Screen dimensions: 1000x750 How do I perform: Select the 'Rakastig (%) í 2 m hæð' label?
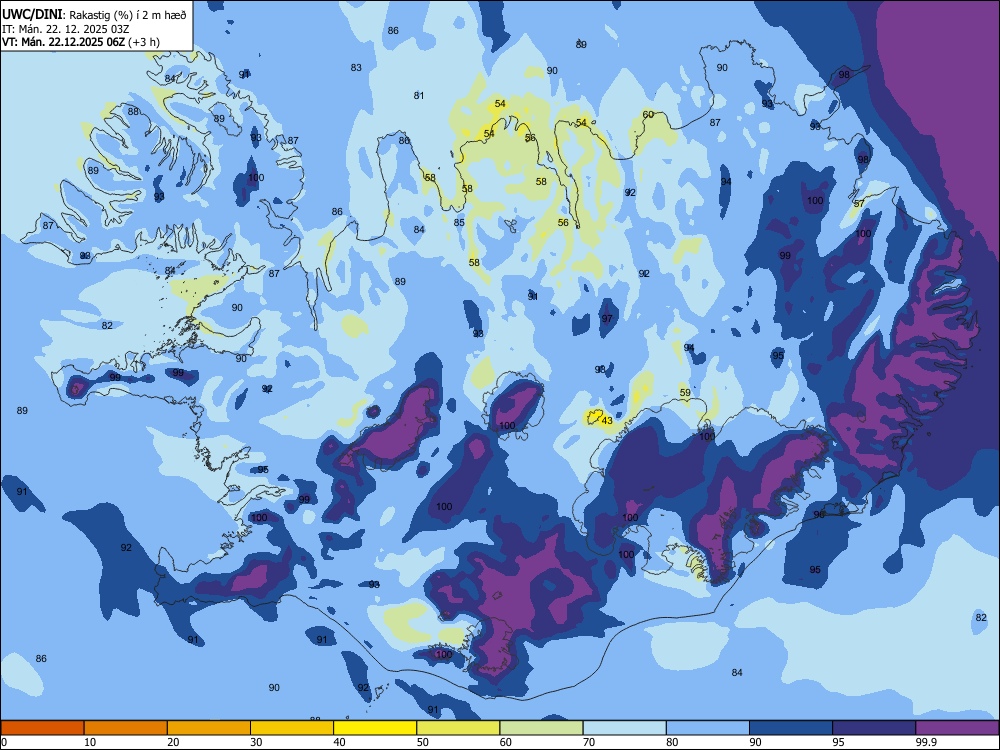(128, 15)
